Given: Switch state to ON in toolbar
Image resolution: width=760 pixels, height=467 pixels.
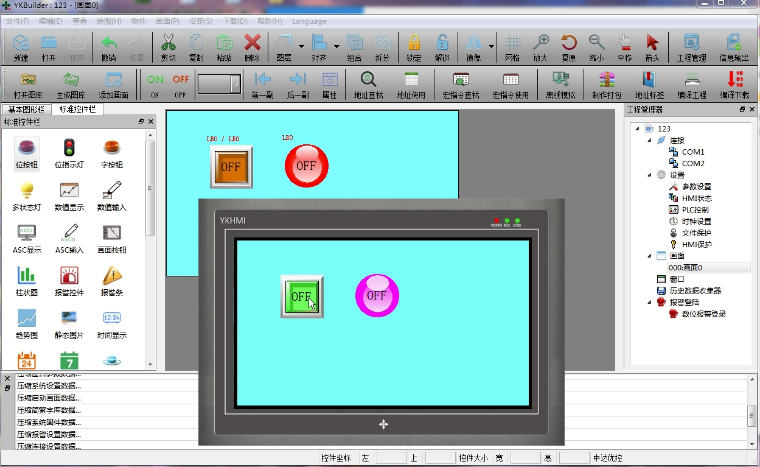Looking at the screenshot, I should tap(155, 83).
